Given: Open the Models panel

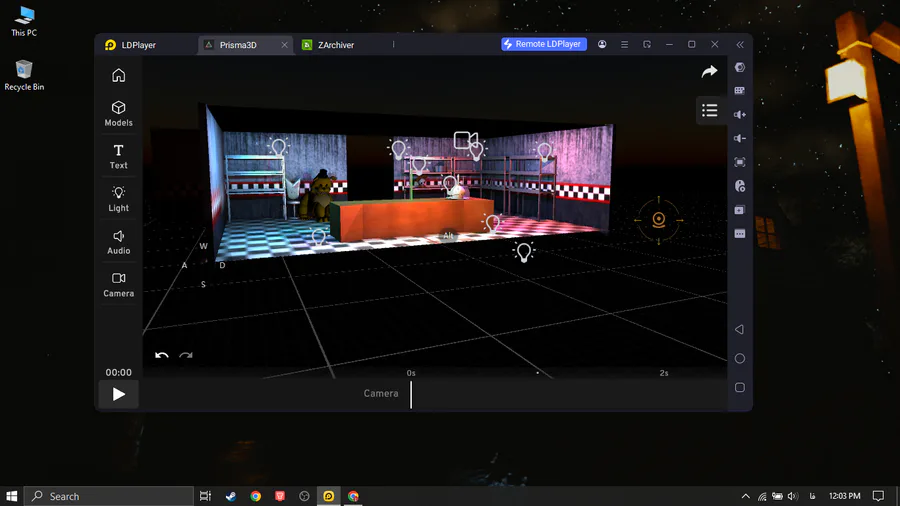Looking at the screenshot, I should pyautogui.click(x=118, y=114).
